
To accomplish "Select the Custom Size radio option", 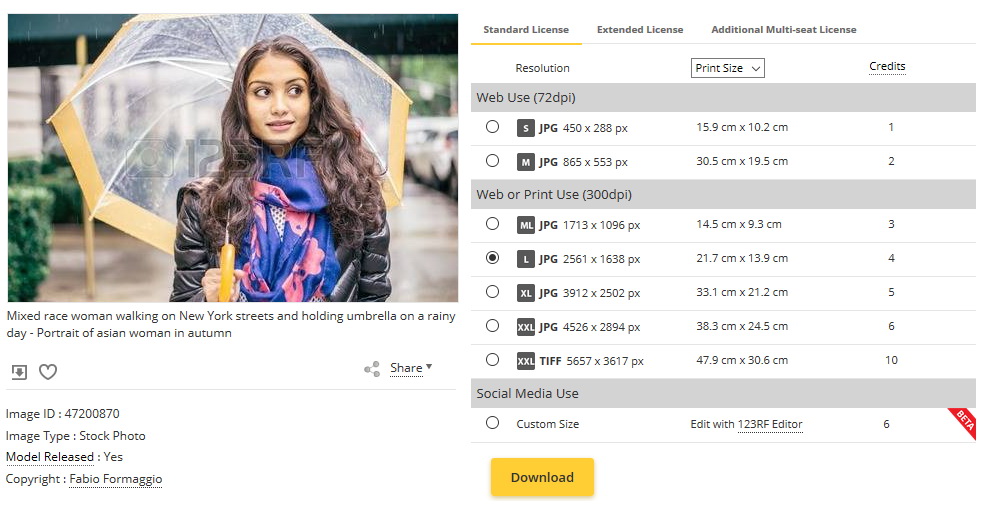I will pyautogui.click(x=492, y=423).
